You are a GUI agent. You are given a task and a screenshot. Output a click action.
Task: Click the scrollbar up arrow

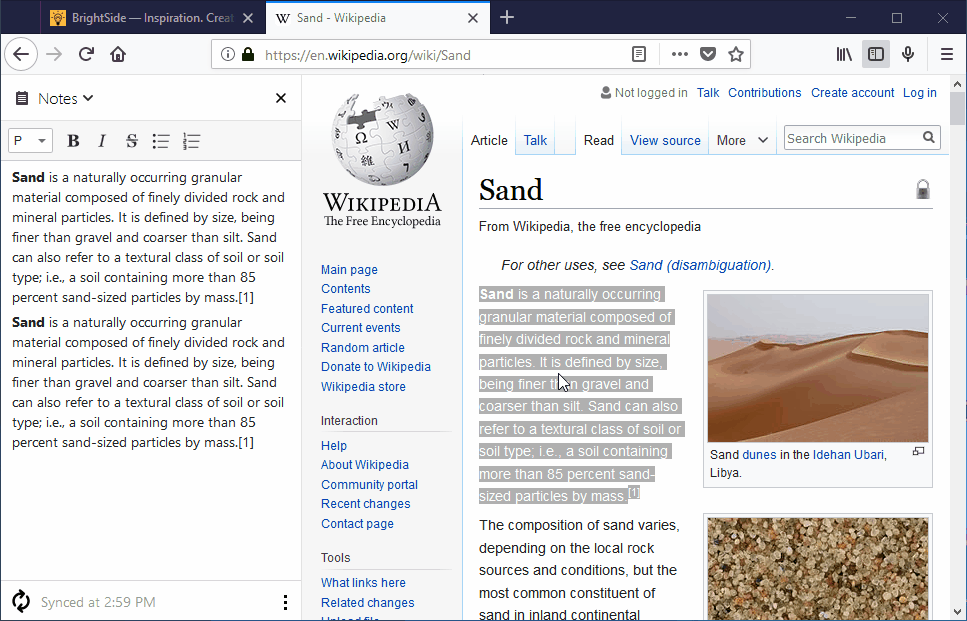click(x=957, y=83)
